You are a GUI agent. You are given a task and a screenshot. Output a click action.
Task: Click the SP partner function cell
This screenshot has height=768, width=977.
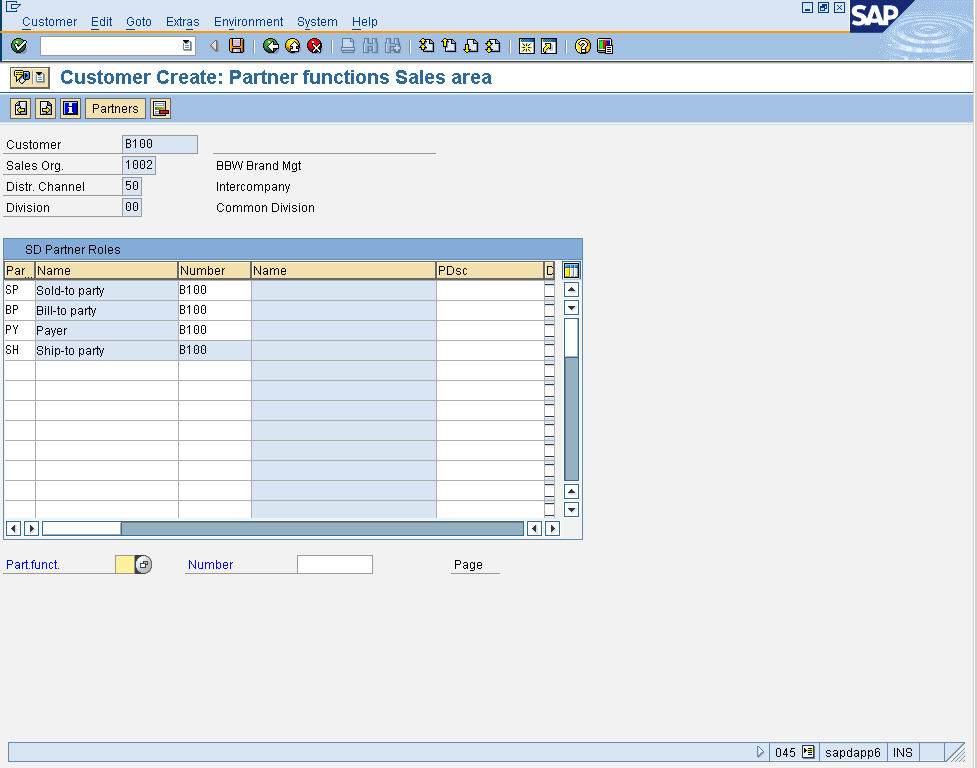point(19,290)
